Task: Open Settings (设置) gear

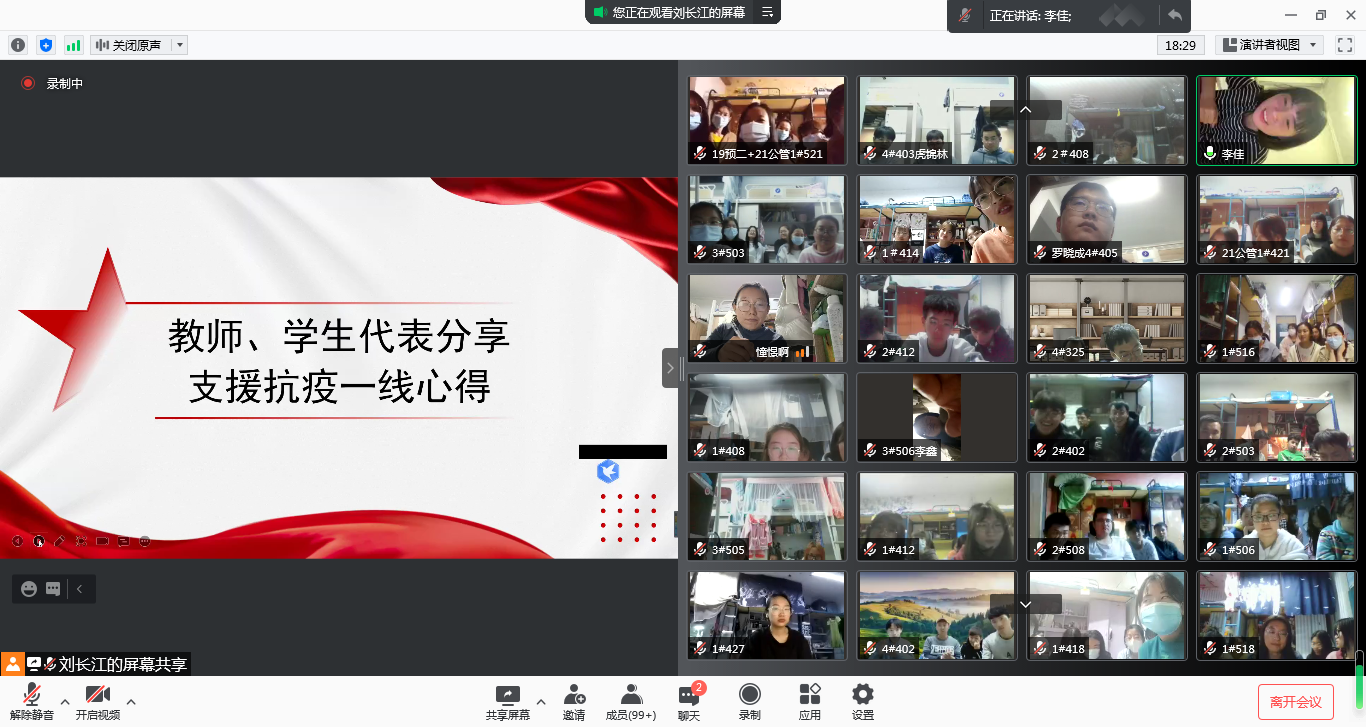Action: pyautogui.click(x=862, y=701)
